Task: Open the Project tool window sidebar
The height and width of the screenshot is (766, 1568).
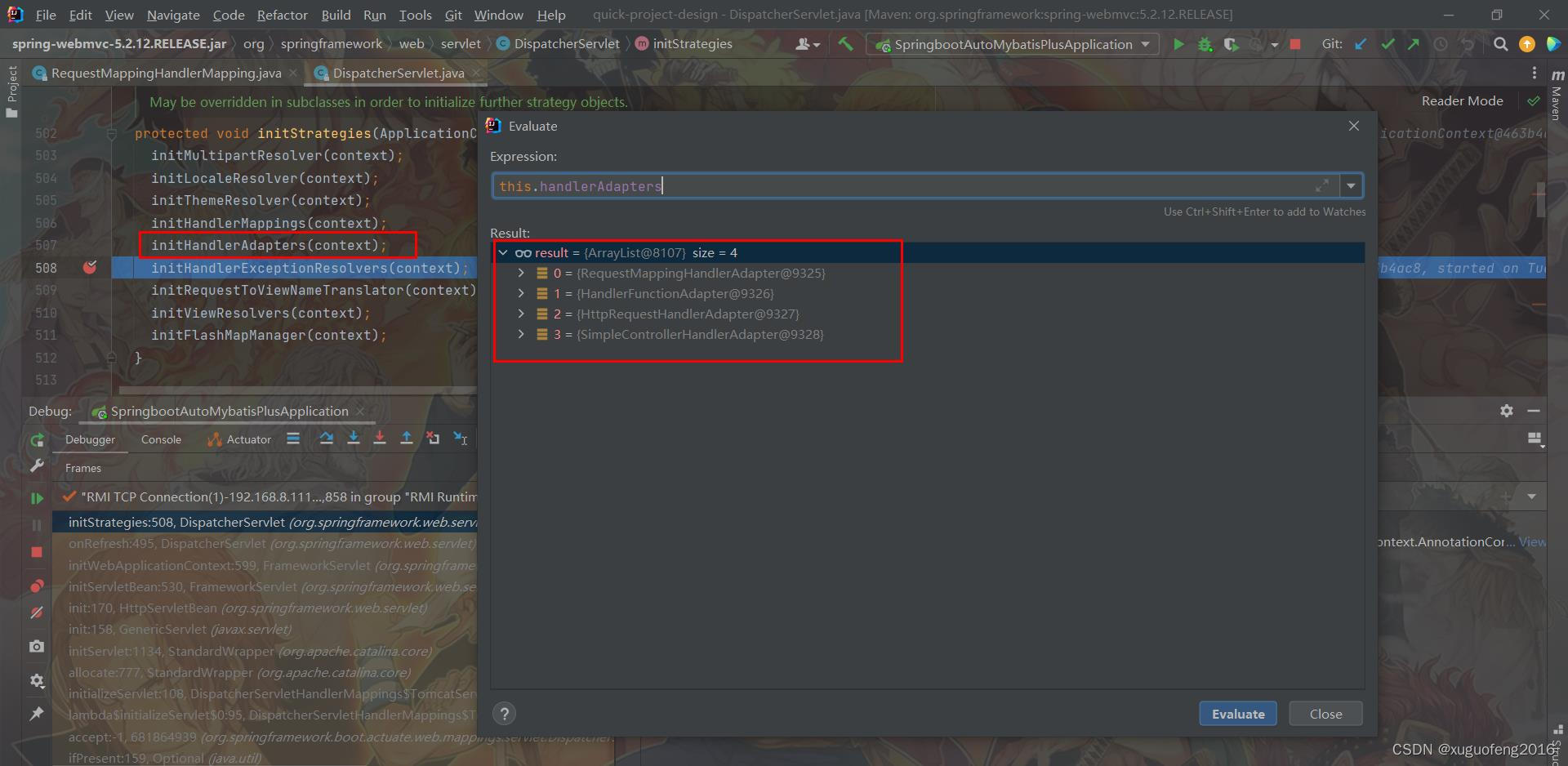Action: pos(11,91)
